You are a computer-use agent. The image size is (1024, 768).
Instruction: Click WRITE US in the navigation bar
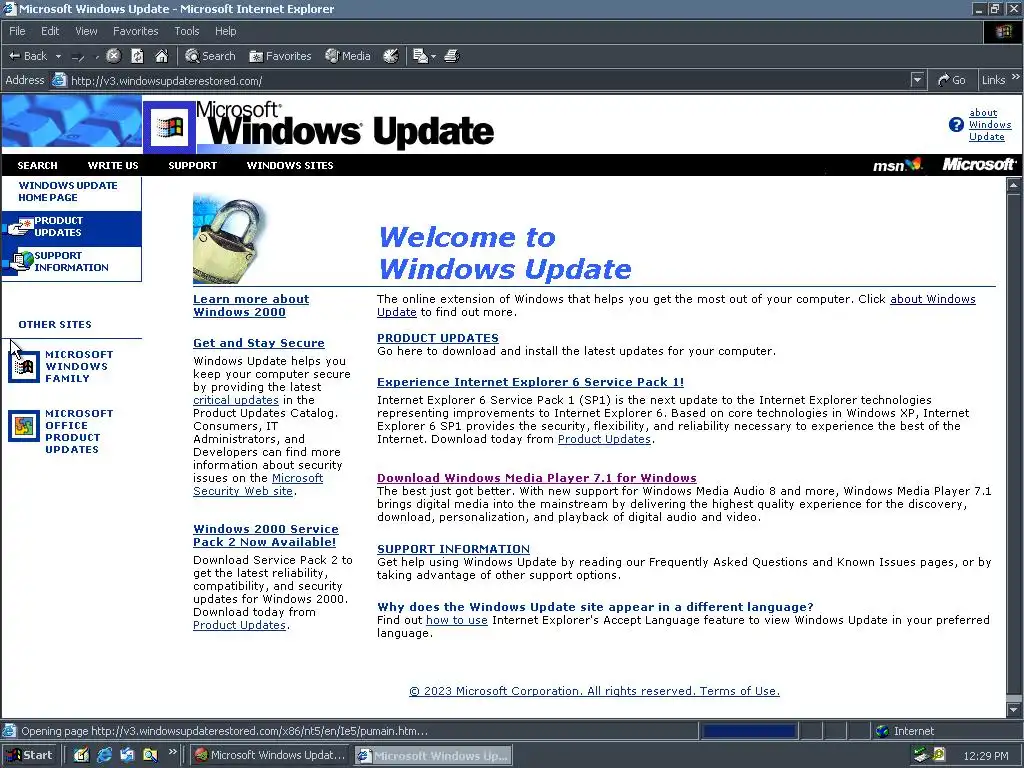tap(113, 165)
